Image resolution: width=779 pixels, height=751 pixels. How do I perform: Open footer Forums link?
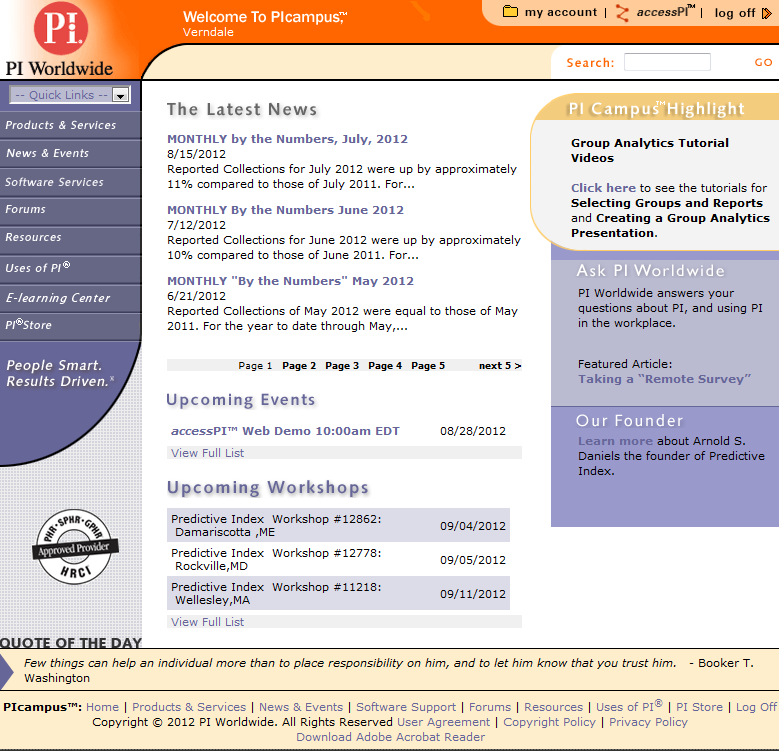(x=490, y=707)
